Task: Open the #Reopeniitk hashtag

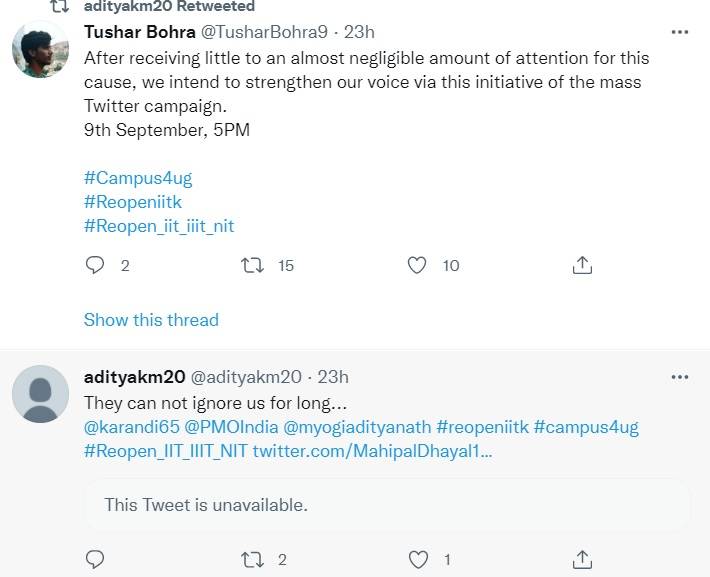Action: [x=133, y=202]
